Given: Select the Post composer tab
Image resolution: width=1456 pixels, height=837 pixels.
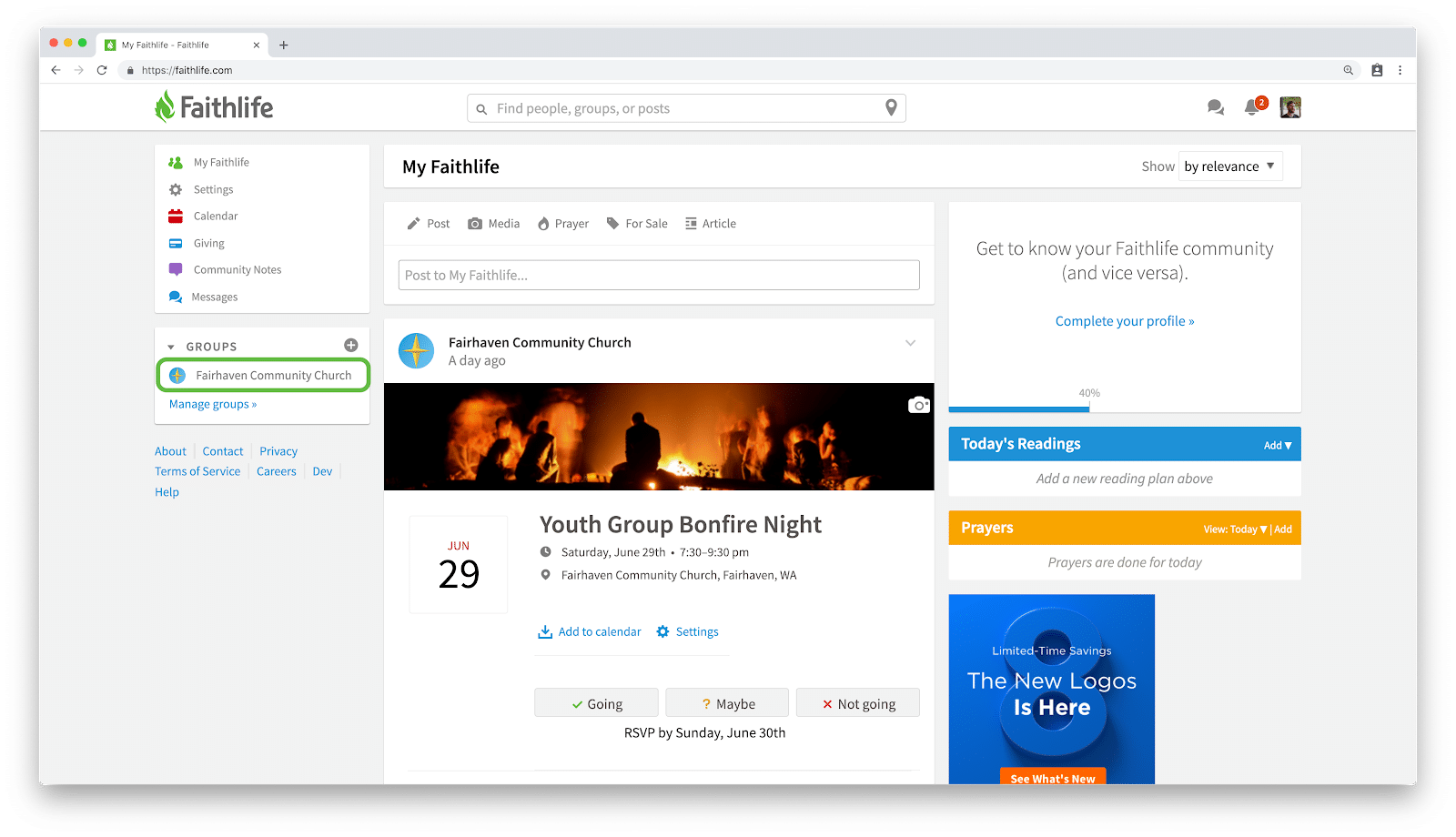Looking at the screenshot, I should [x=428, y=224].
